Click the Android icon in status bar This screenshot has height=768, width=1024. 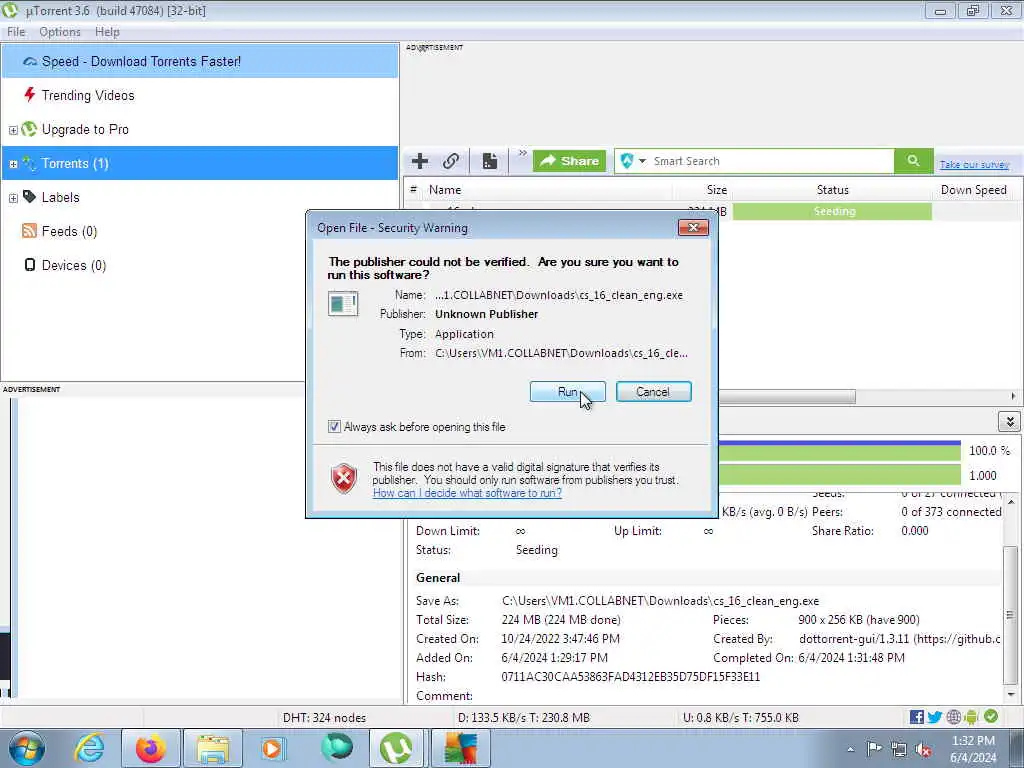(971, 717)
